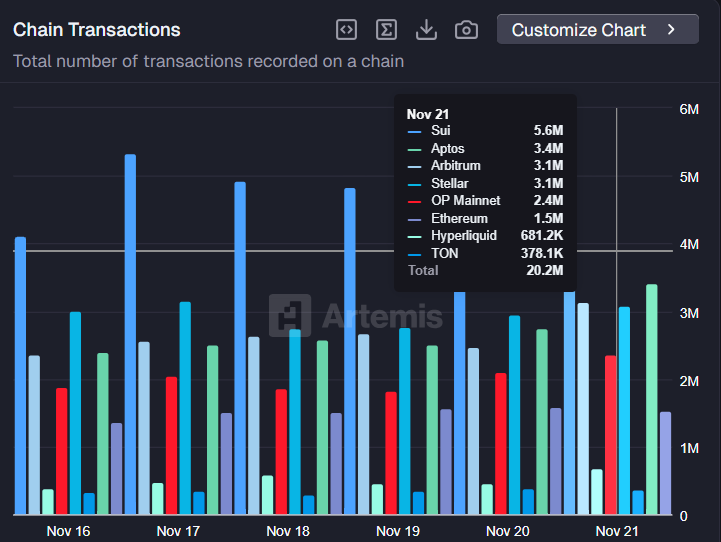Click the chart subtitle description text
The image size is (721, 542).
click(208, 61)
